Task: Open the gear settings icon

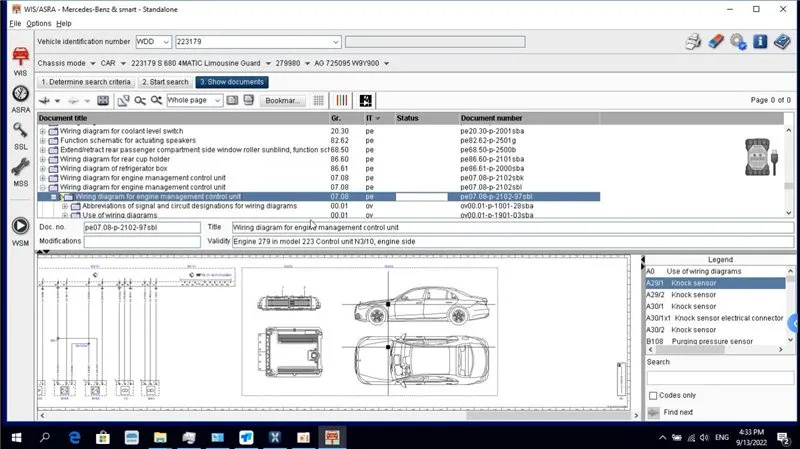Action: 738,41
